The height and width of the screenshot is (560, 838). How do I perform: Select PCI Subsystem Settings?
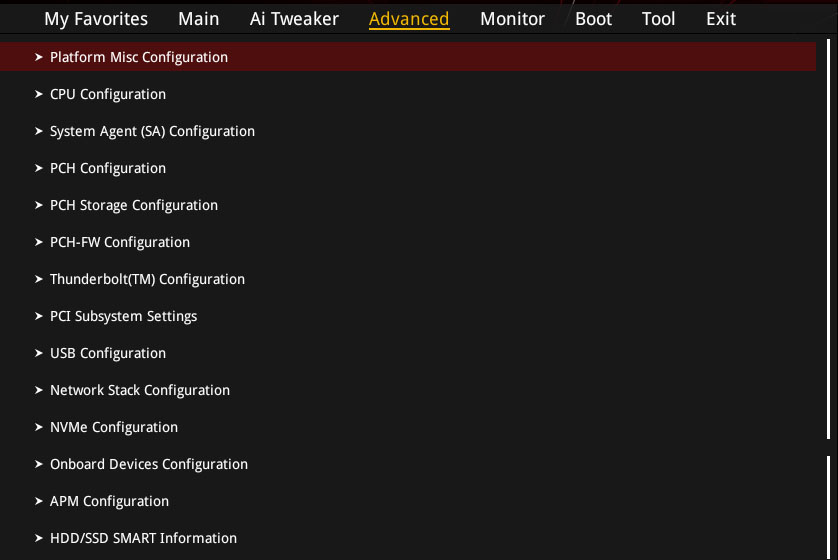point(123,316)
